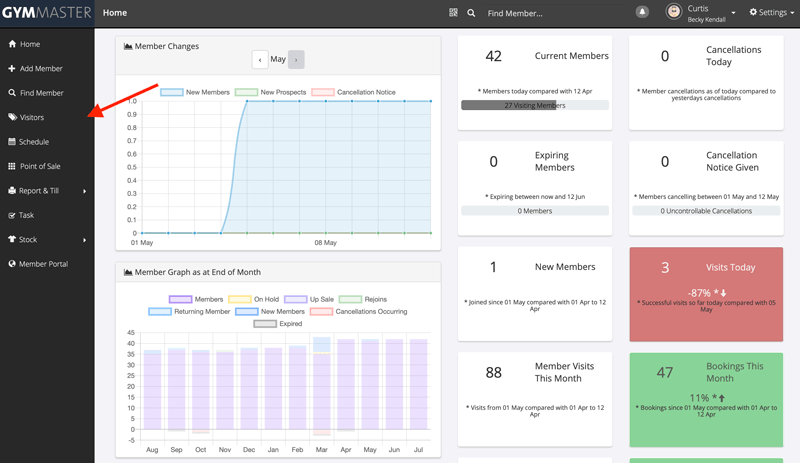The image size is (800, 463).
Task: Click the Schedule calendar icon
Action: pos(12,142)
